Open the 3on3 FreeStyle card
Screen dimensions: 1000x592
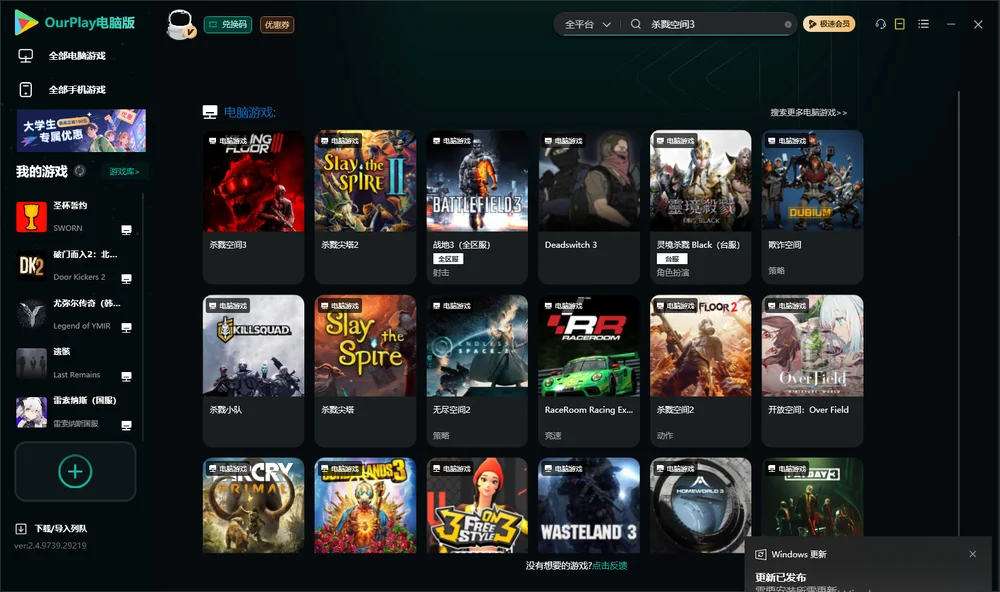click(477, 505)
